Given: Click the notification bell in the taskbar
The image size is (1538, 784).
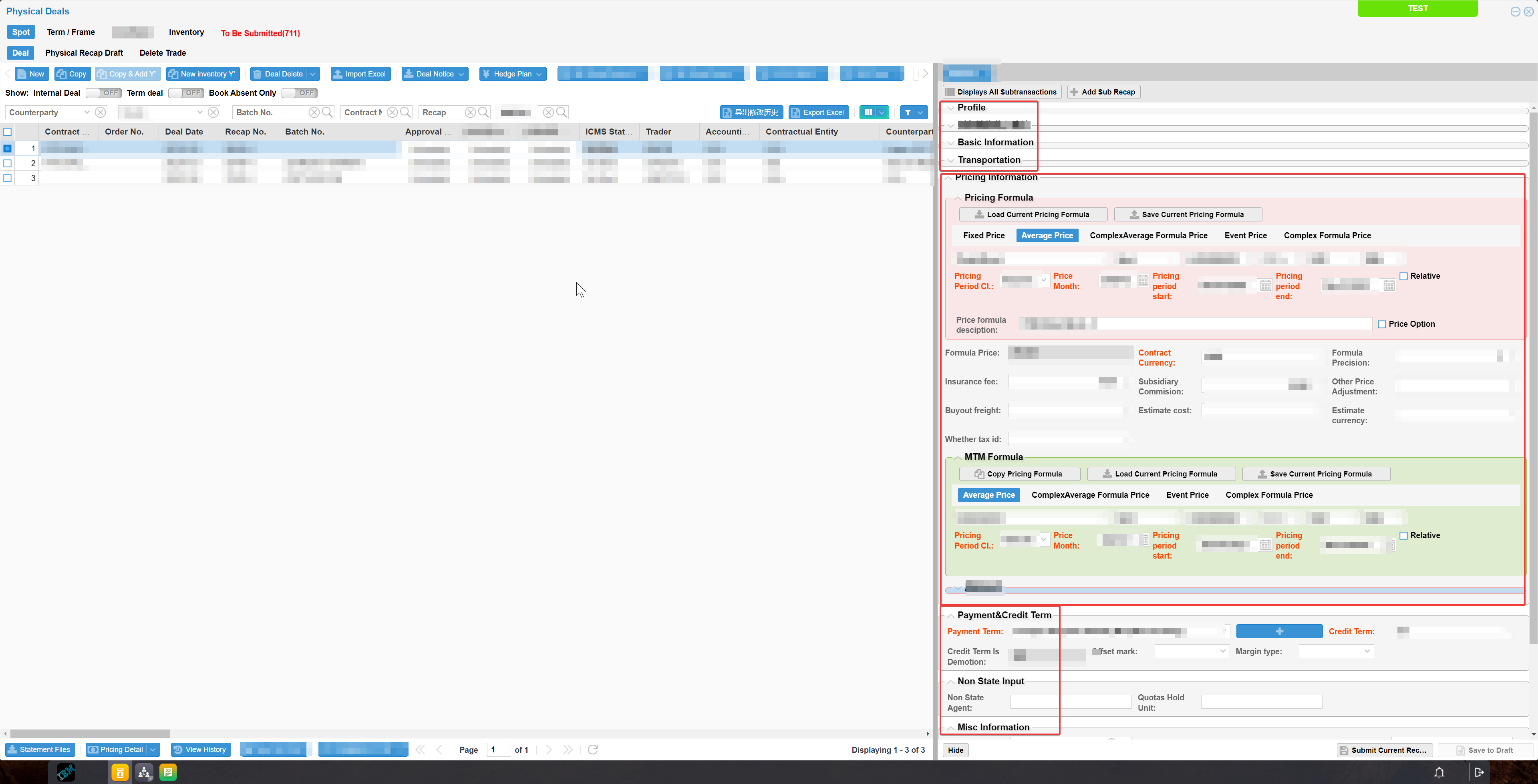Looking at the screenshot, I should pos(1439,773).
